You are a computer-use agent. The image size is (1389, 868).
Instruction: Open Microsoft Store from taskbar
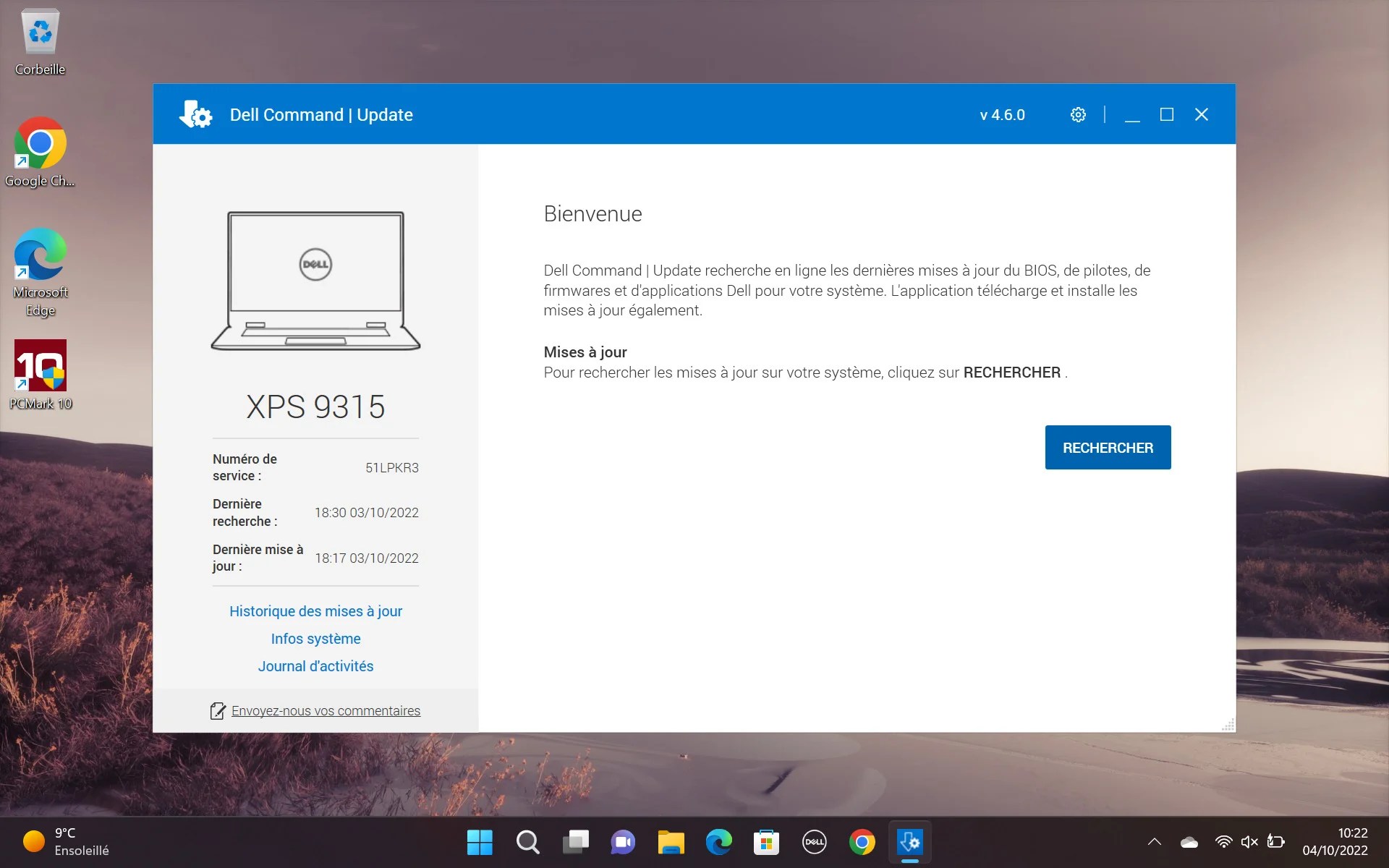tap(766, 842)
